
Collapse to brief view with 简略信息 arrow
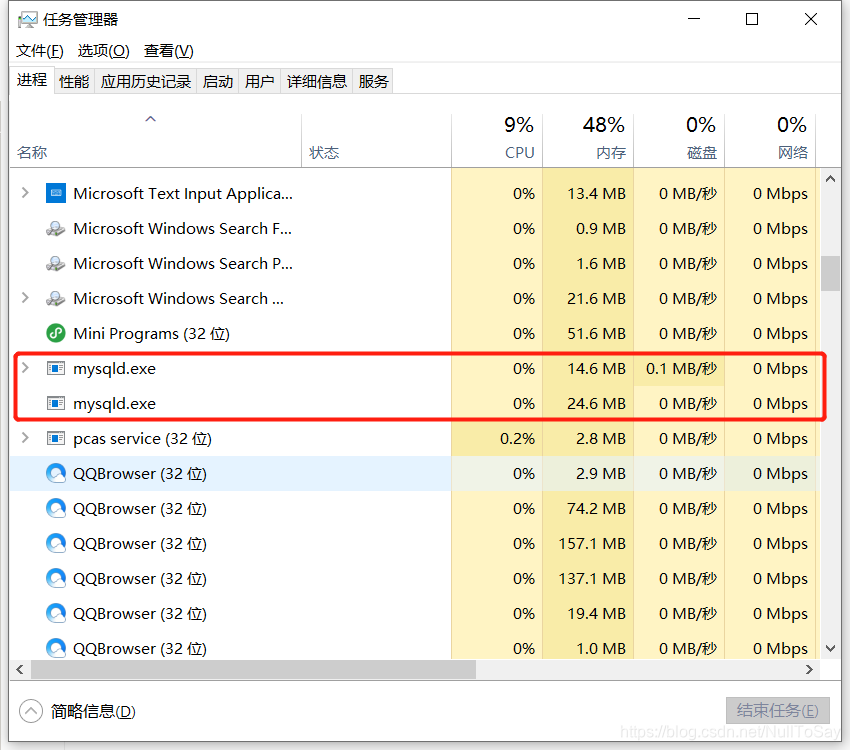[x=31, y=711]
